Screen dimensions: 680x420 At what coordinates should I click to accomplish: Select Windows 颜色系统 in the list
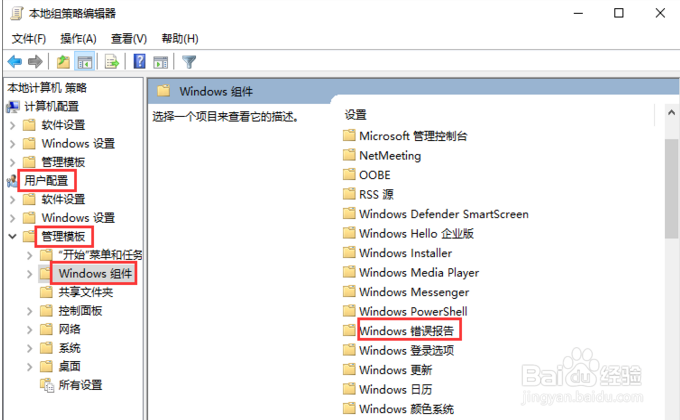pos(406,409)
